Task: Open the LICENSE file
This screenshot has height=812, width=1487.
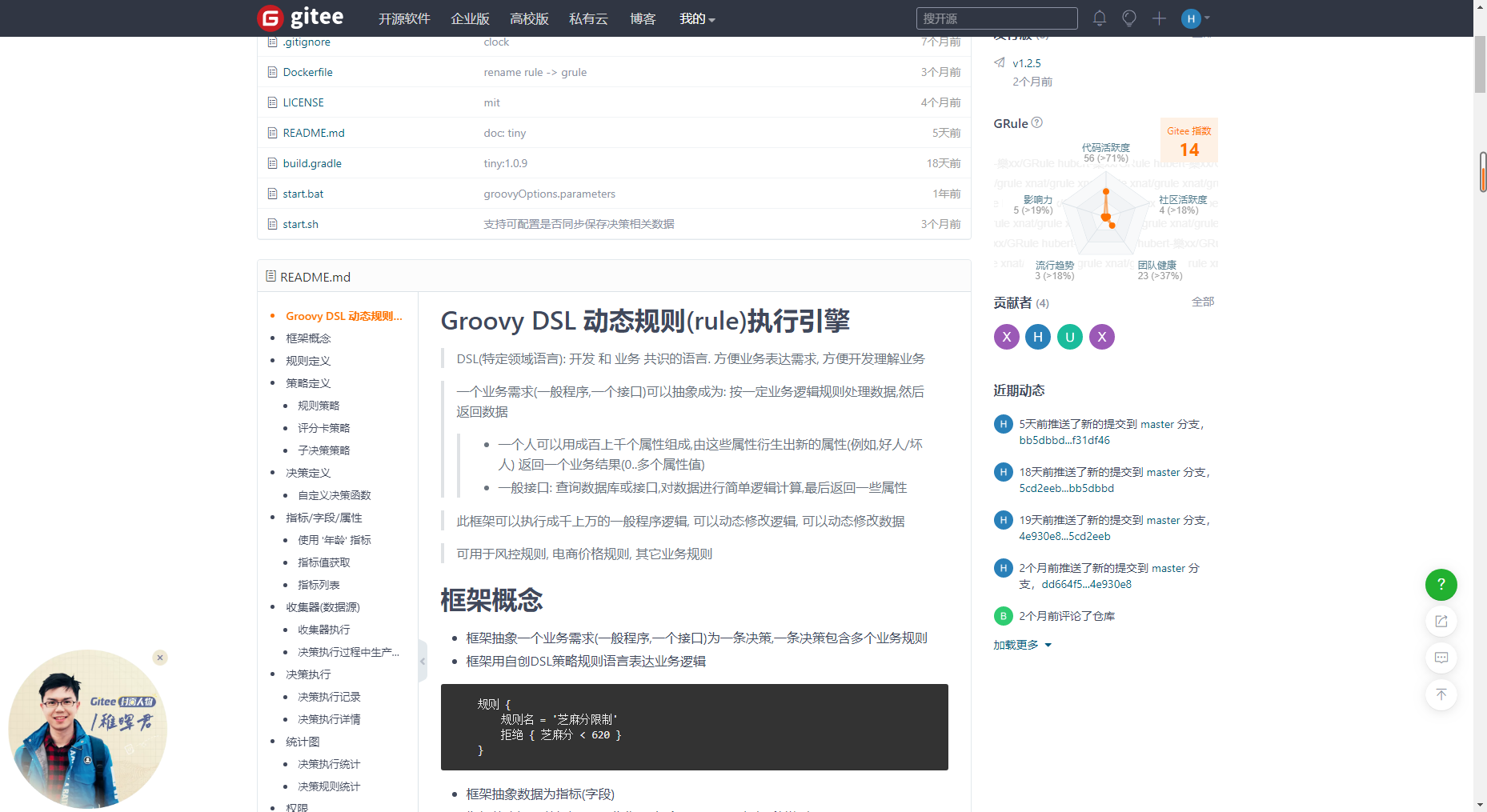Action: point(303,102)
